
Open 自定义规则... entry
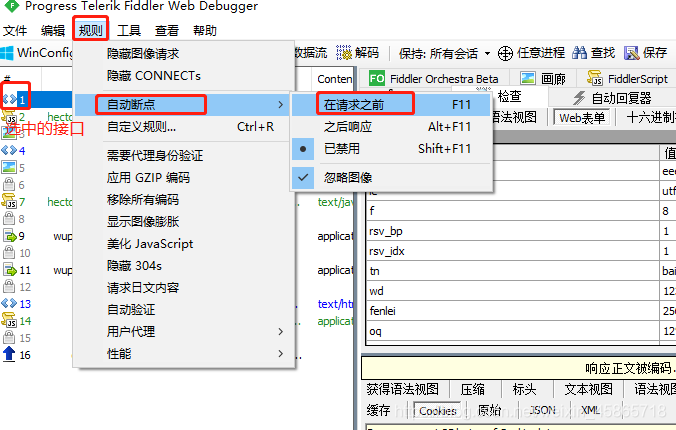pos(183,126)
